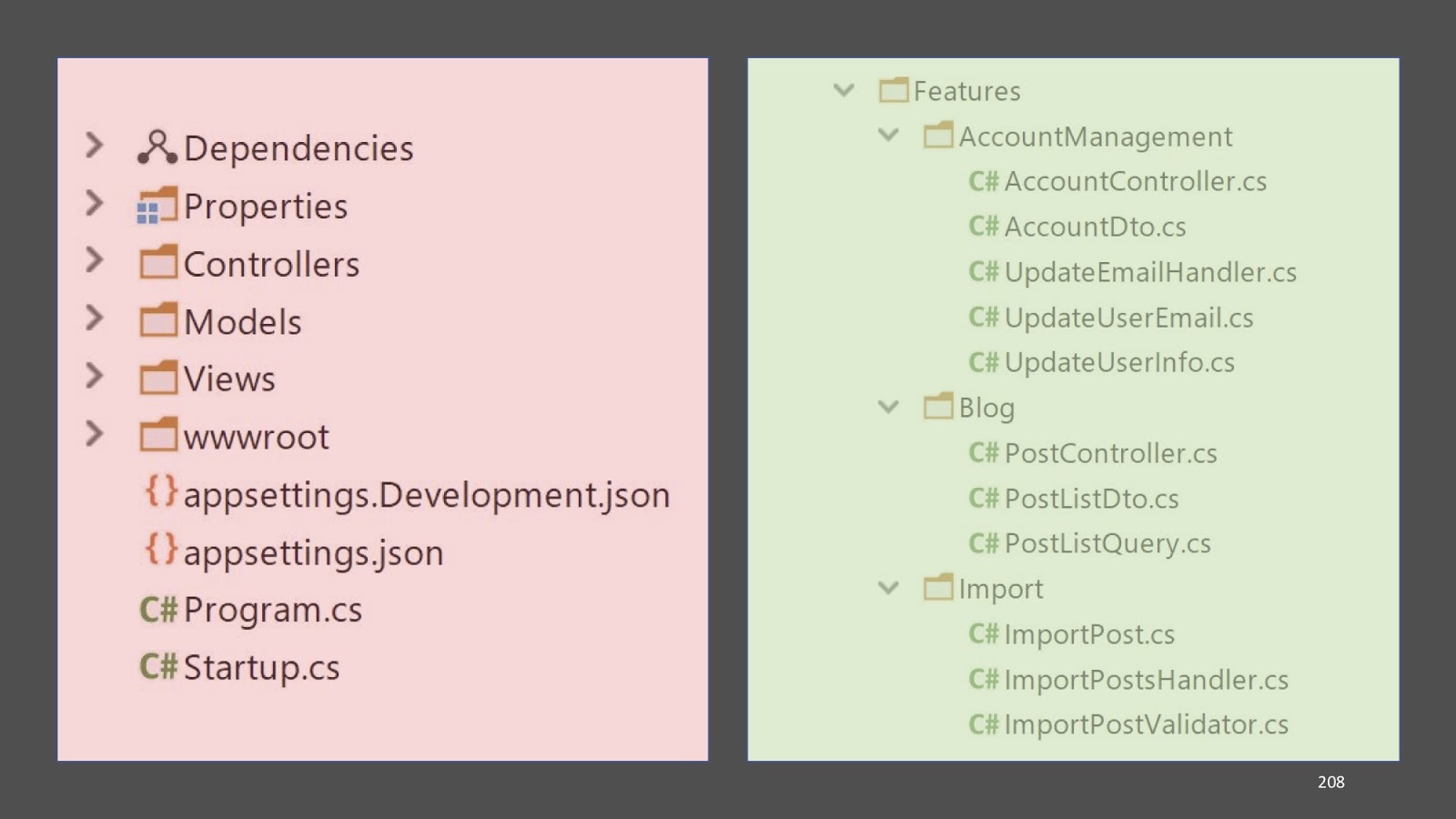Collapse the Import folder chevron
Screen dimensions: 1456x819
click(888, 588)
